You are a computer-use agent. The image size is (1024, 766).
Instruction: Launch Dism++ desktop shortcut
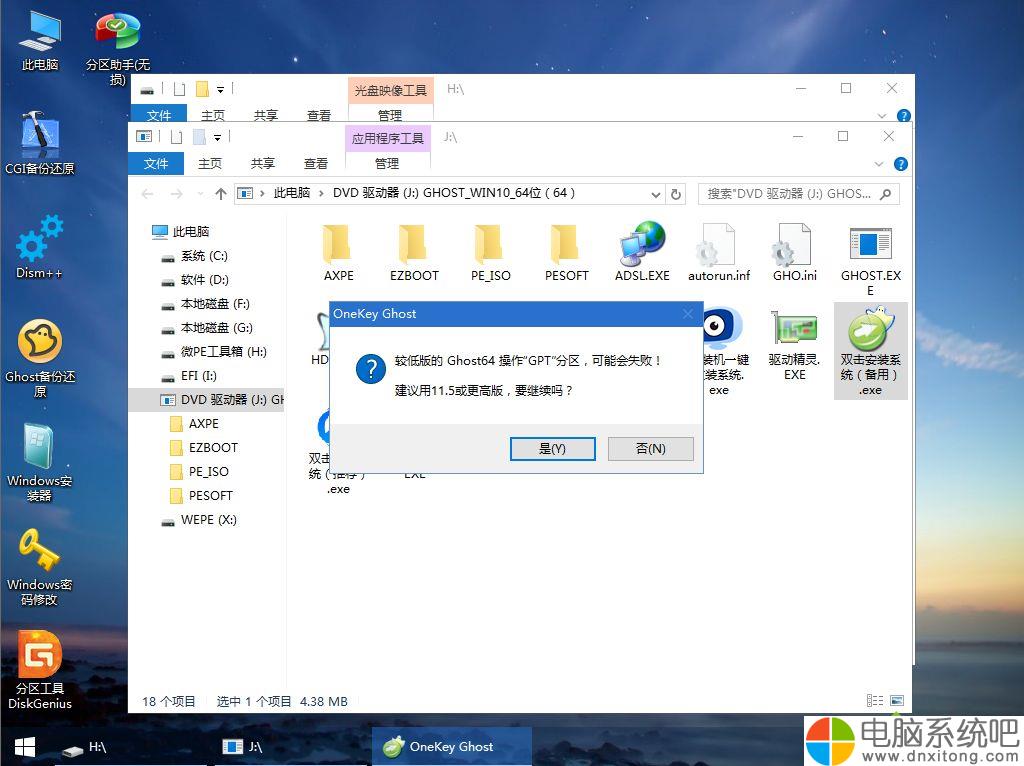tap(40, 247)
